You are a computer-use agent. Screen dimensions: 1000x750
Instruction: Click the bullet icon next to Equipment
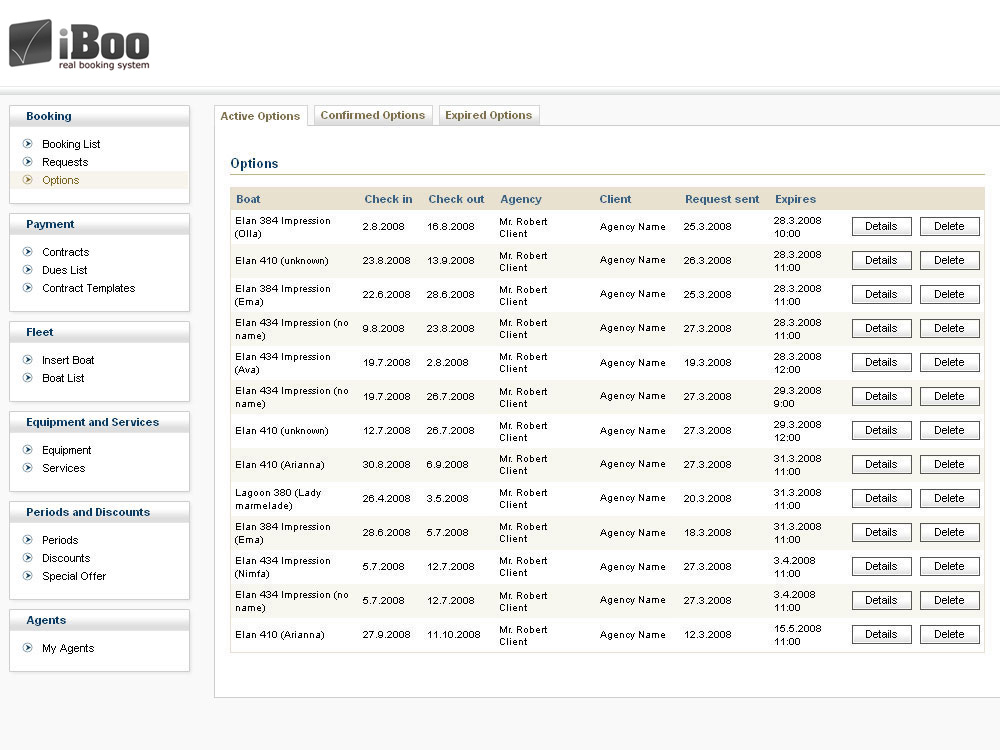[x=28, y=450]
